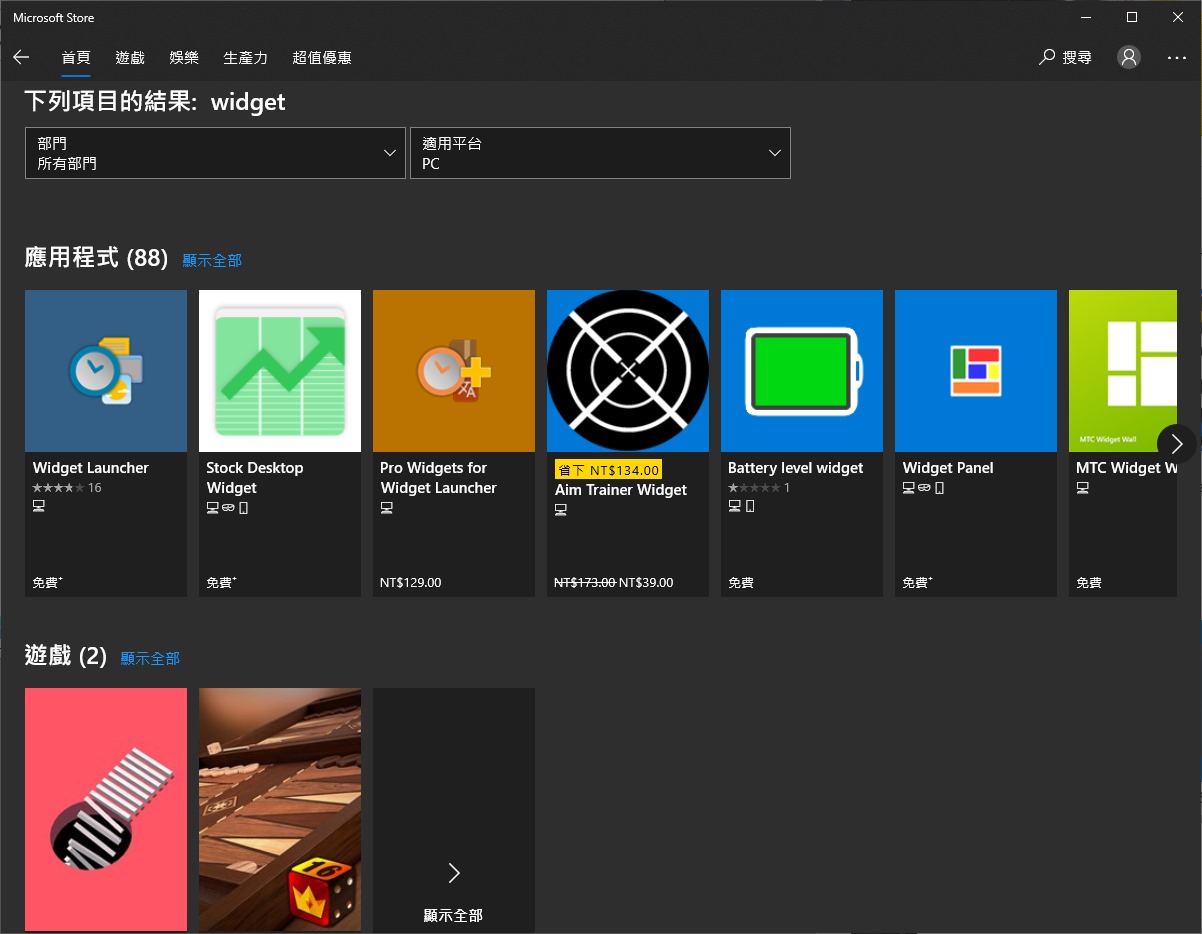Image resolution: width=1202 pixels, height=934 pixels.
Task: Switch to the 遊戲 tab
Action: pos(129,57)
